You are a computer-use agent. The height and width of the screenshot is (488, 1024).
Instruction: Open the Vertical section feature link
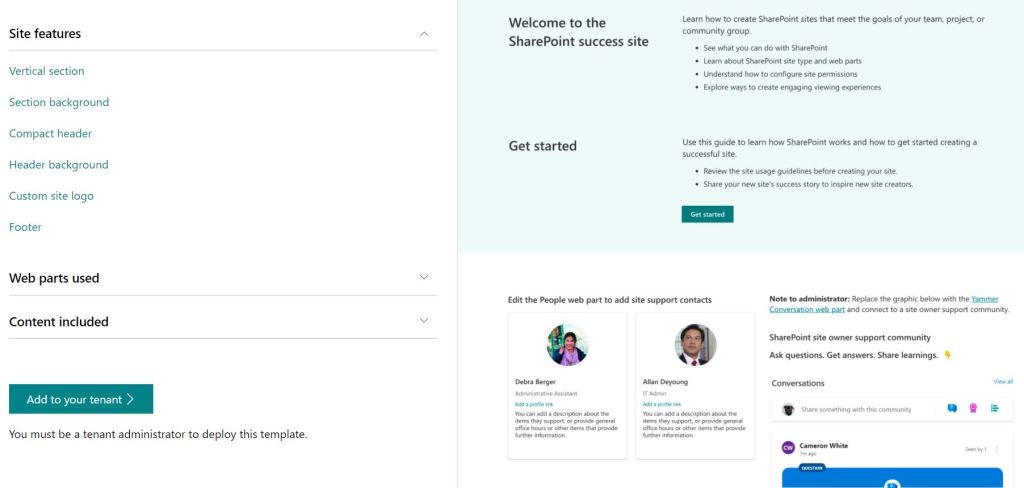(47, 71)
